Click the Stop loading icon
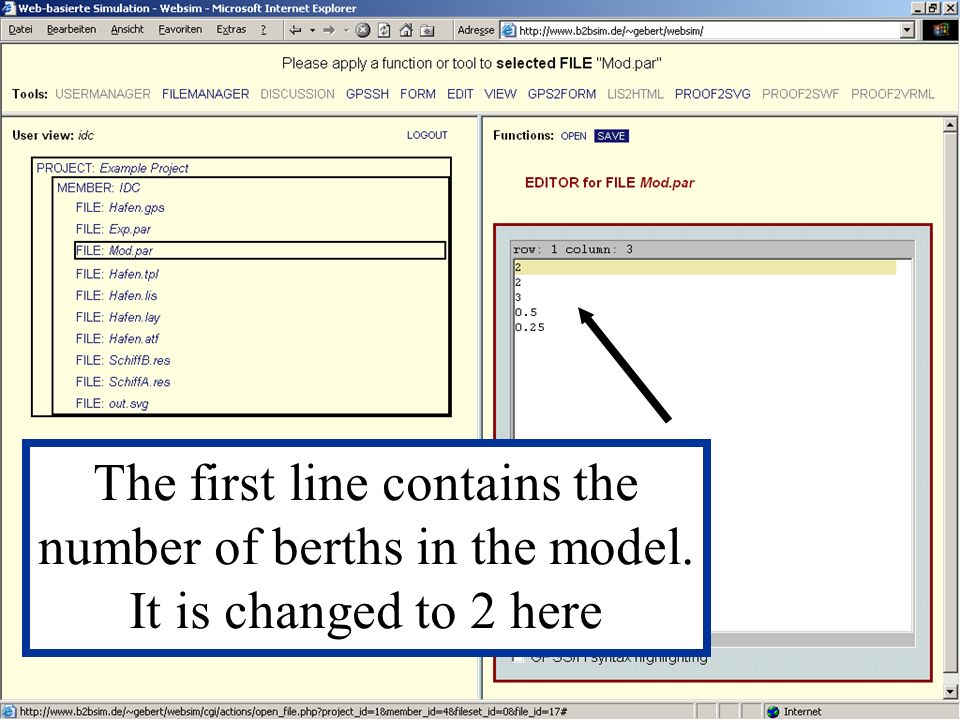960x720 pixels. pos(363,30)
